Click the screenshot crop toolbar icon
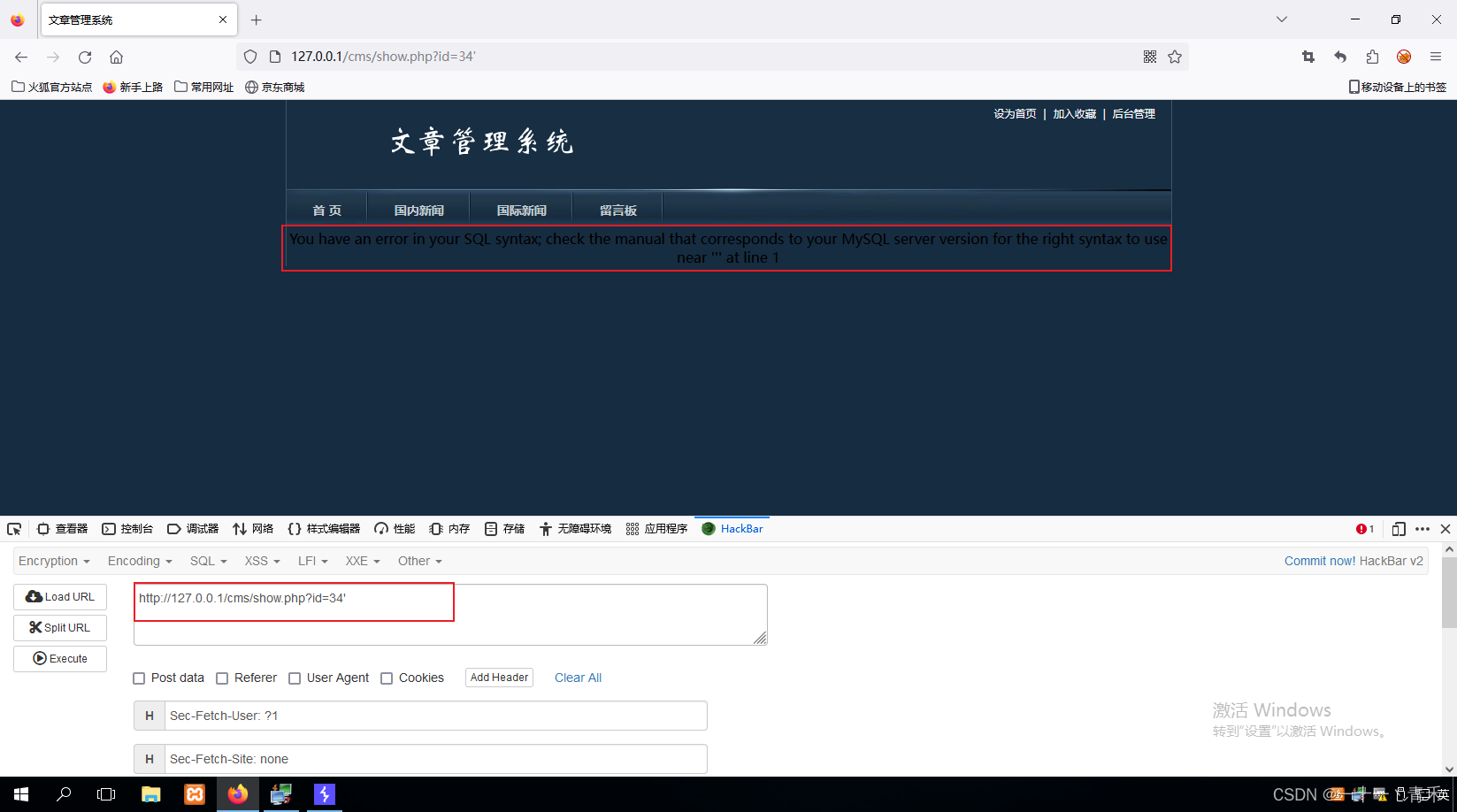The width and height of the screenshot is (1457, 812). [1308, 57]
